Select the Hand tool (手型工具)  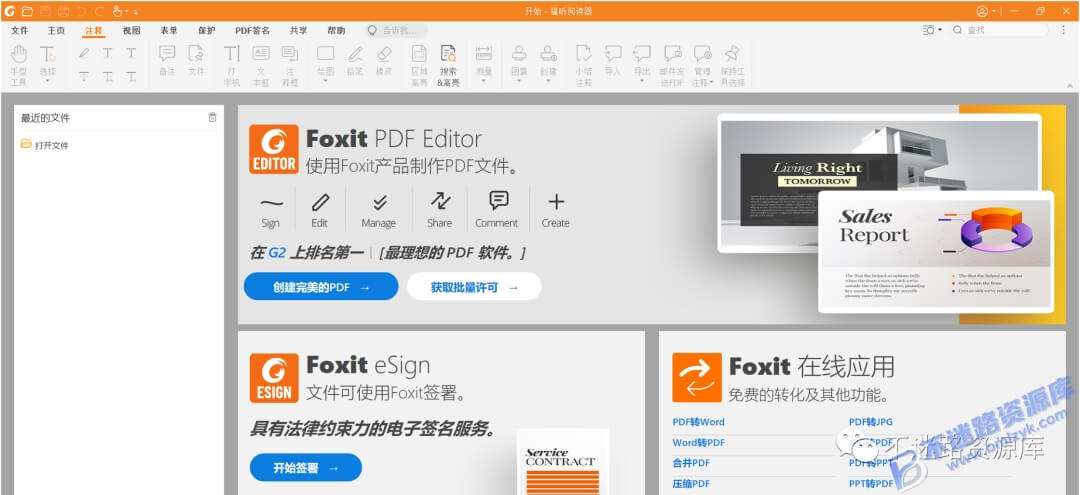(19, 65)
